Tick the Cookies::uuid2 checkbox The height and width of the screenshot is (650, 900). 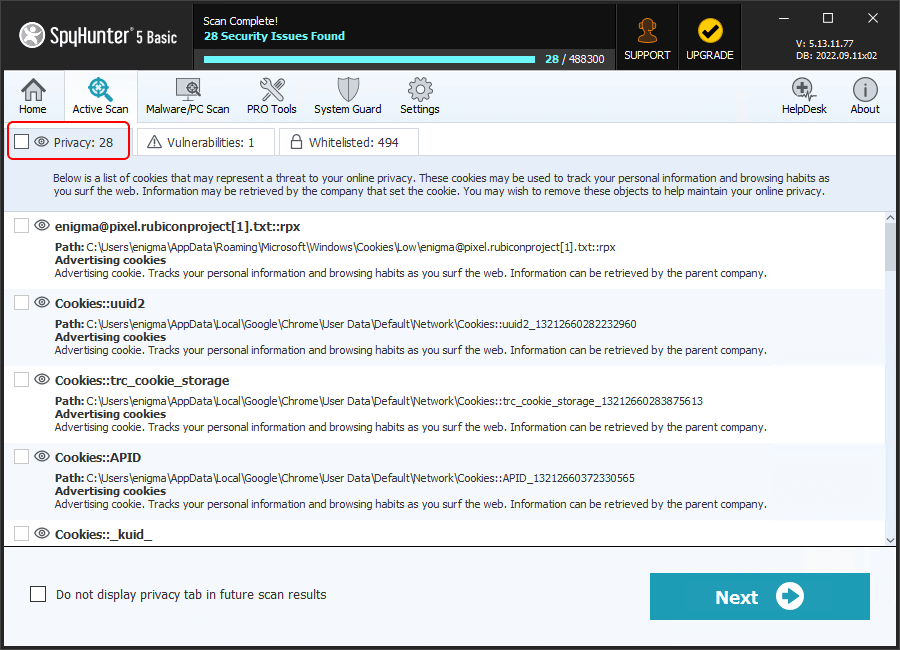click(x=22, y=303)
